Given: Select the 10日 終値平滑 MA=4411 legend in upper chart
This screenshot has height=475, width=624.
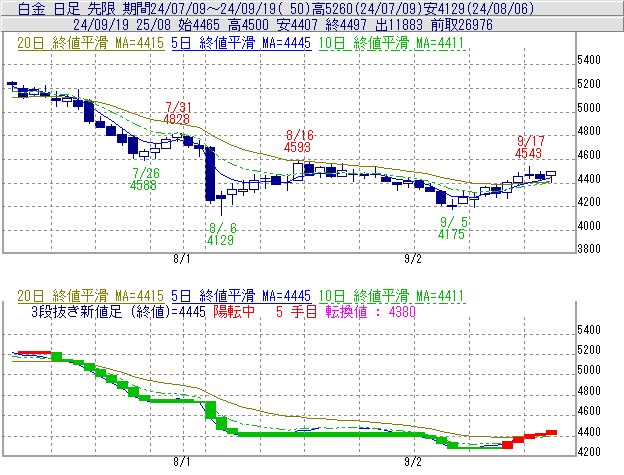Looking at the screenshot, I should 392,43.
